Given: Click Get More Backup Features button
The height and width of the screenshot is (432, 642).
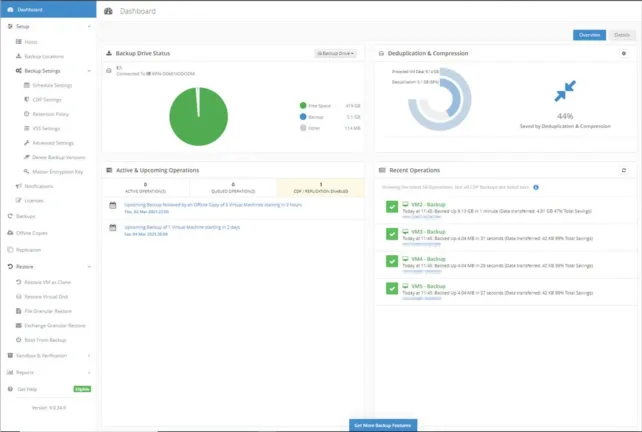Looking at the screenshot, I should 384,425.
